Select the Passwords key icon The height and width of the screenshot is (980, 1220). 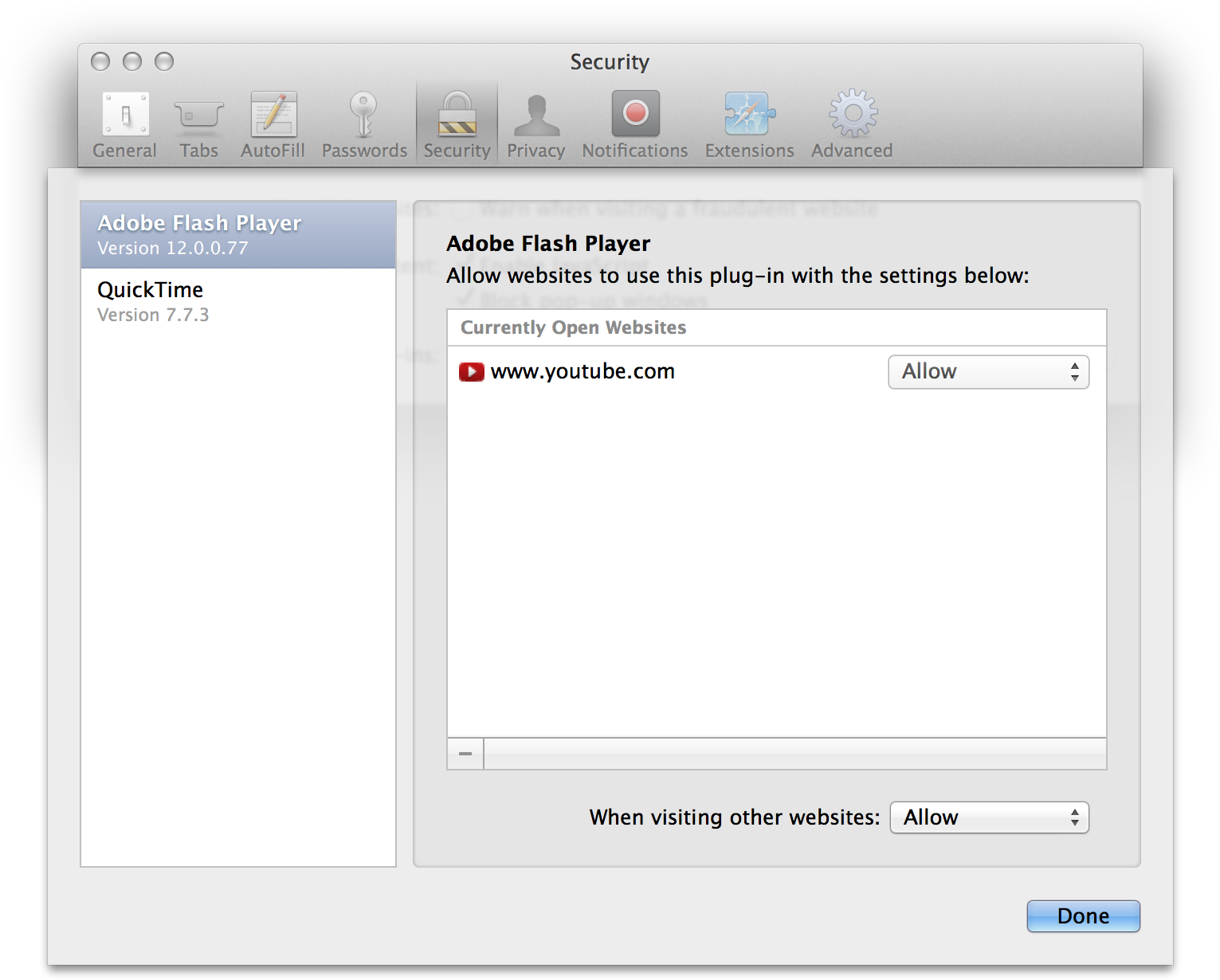(364, 125)
